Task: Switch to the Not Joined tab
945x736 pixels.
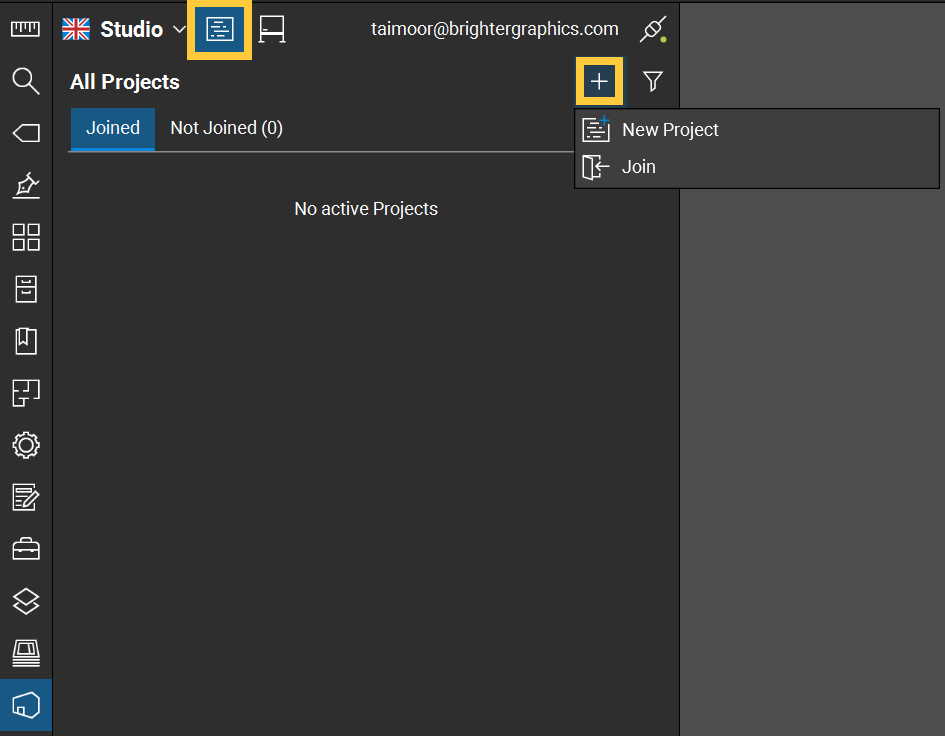Action: (226, 128)
